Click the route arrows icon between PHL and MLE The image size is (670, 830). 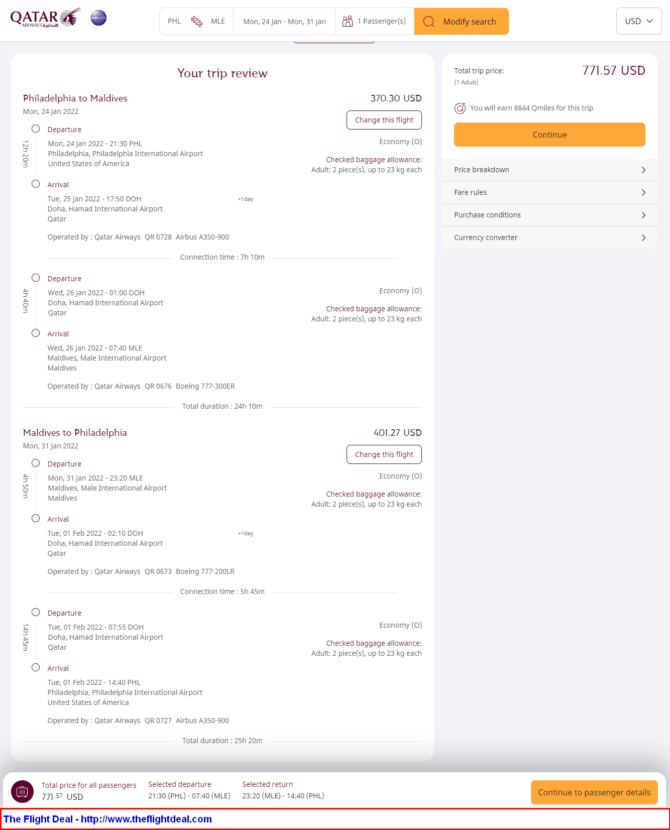click(196, 21)
